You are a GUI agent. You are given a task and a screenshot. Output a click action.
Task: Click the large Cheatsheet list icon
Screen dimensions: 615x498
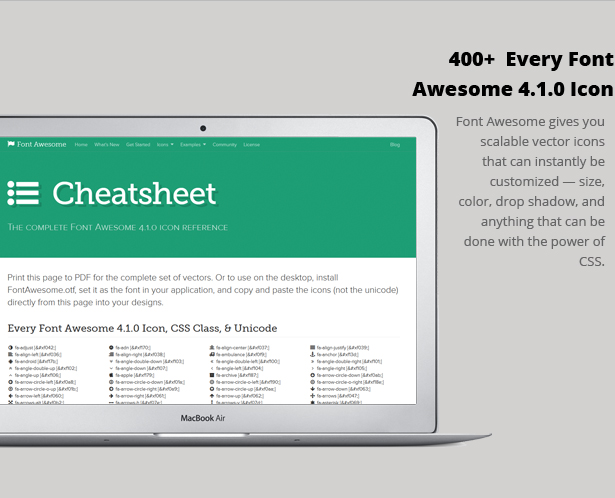[23, 193]
